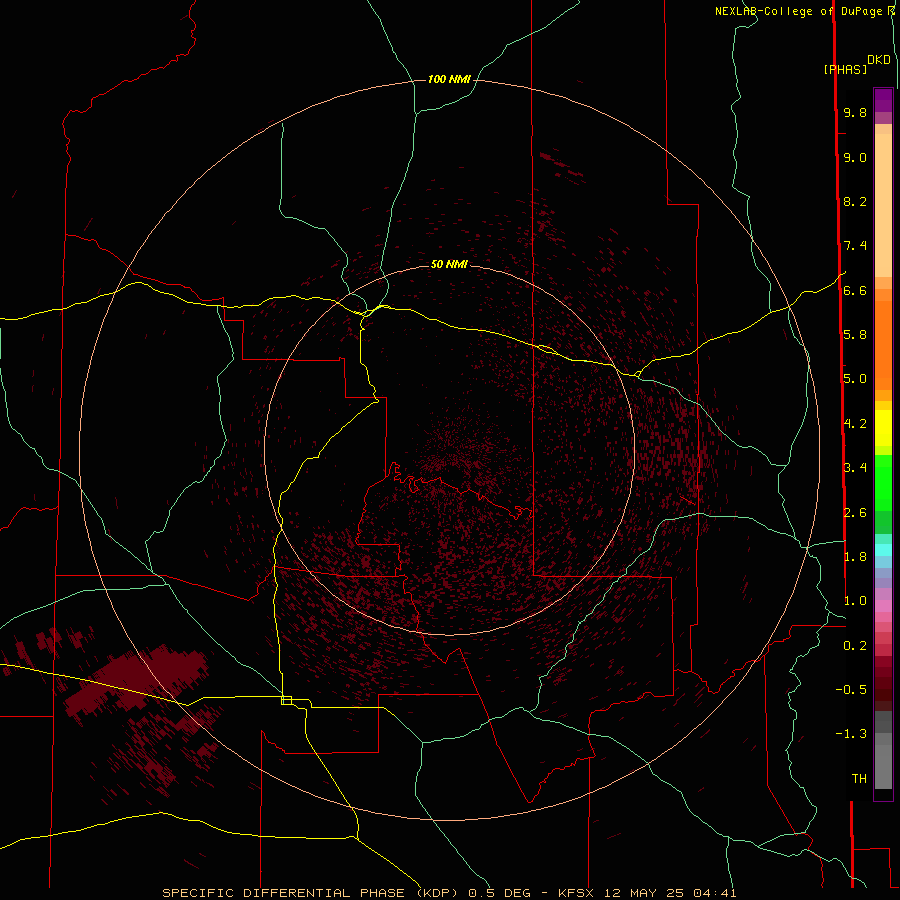
Task: Click the 7.4 scale value
Action: point(855,246)
